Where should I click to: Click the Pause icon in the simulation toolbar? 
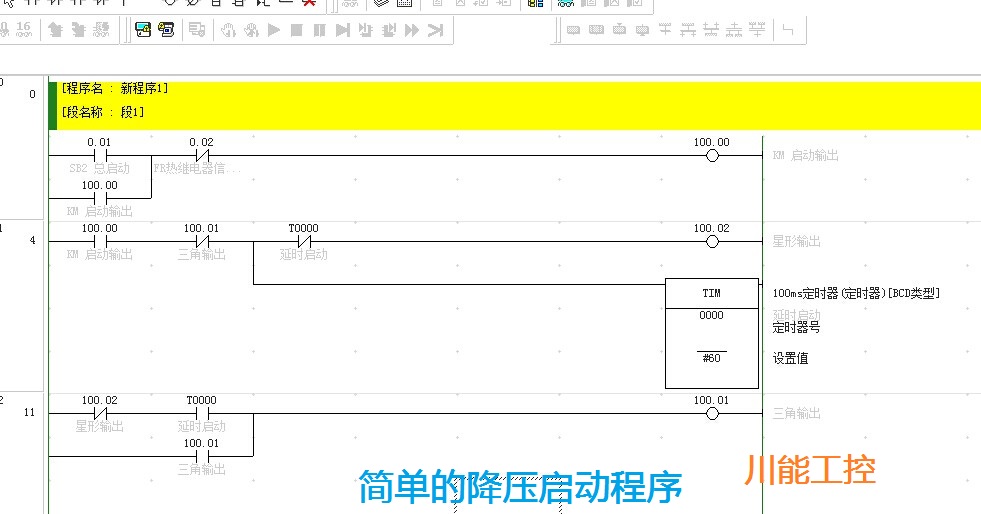click(319, 30)
